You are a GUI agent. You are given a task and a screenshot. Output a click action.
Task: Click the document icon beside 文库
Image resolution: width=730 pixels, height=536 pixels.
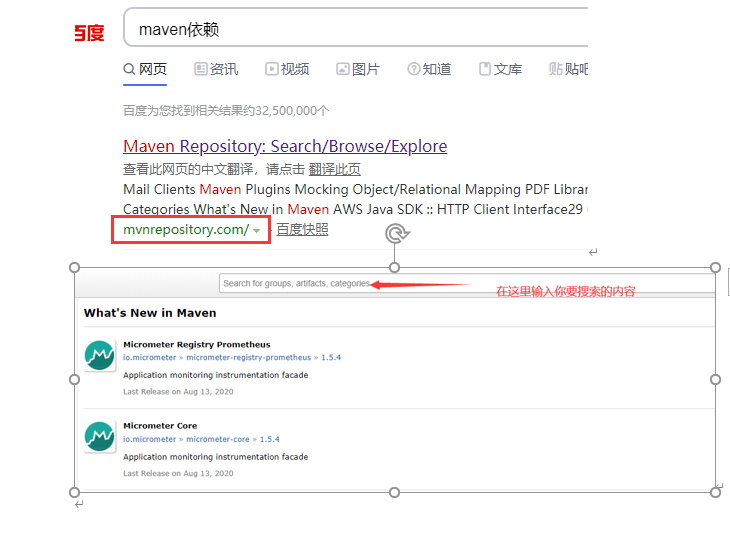[485, 69]
